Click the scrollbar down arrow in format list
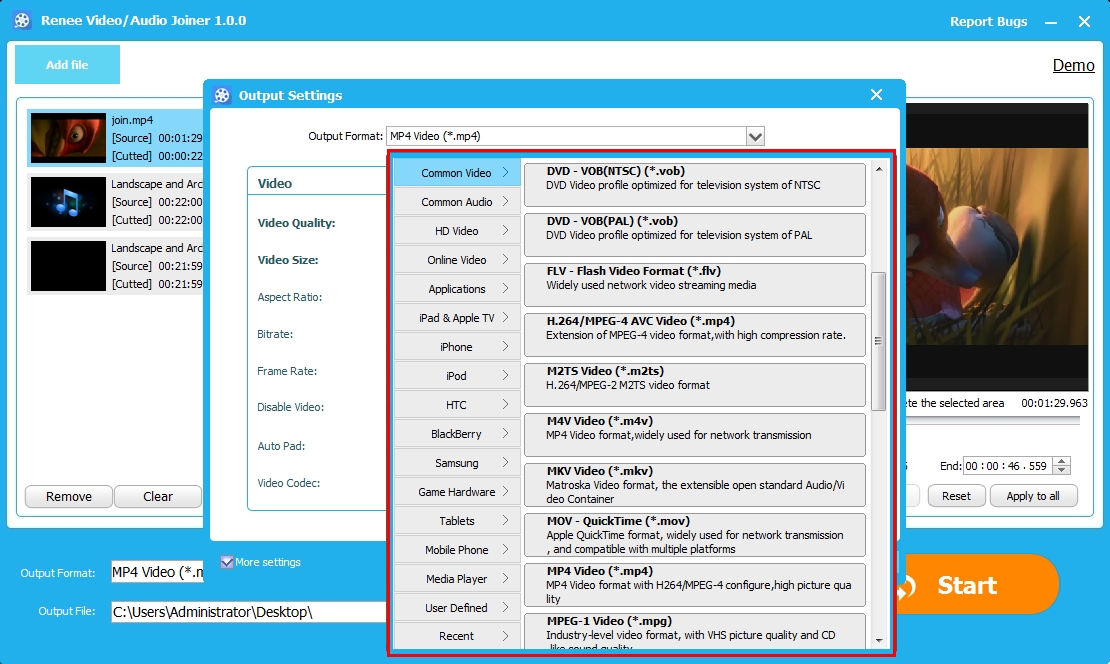The height and width of the screenshot is (664, 1110). click(879, 639)
